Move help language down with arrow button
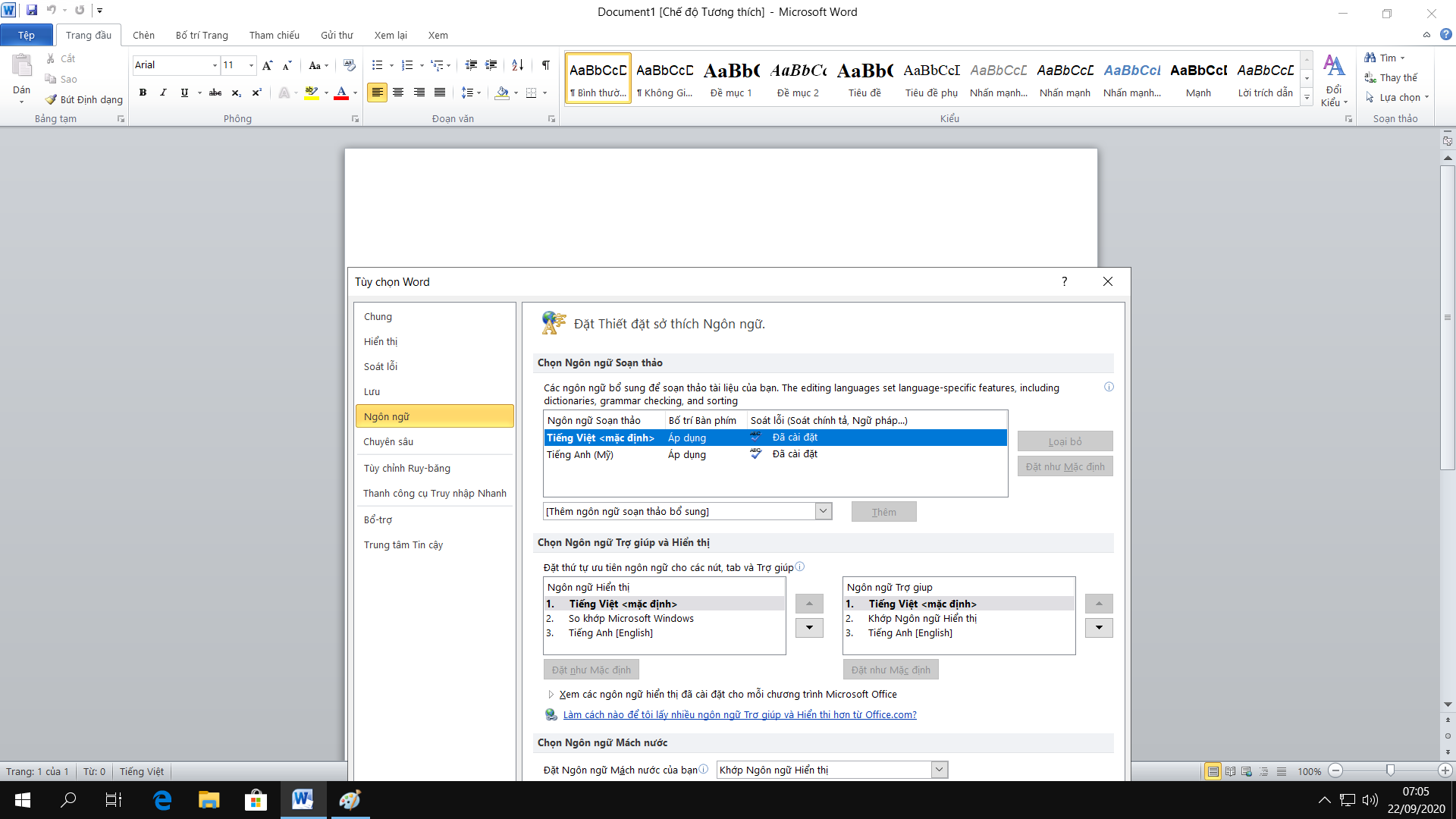 click(x=1099, y=628)
